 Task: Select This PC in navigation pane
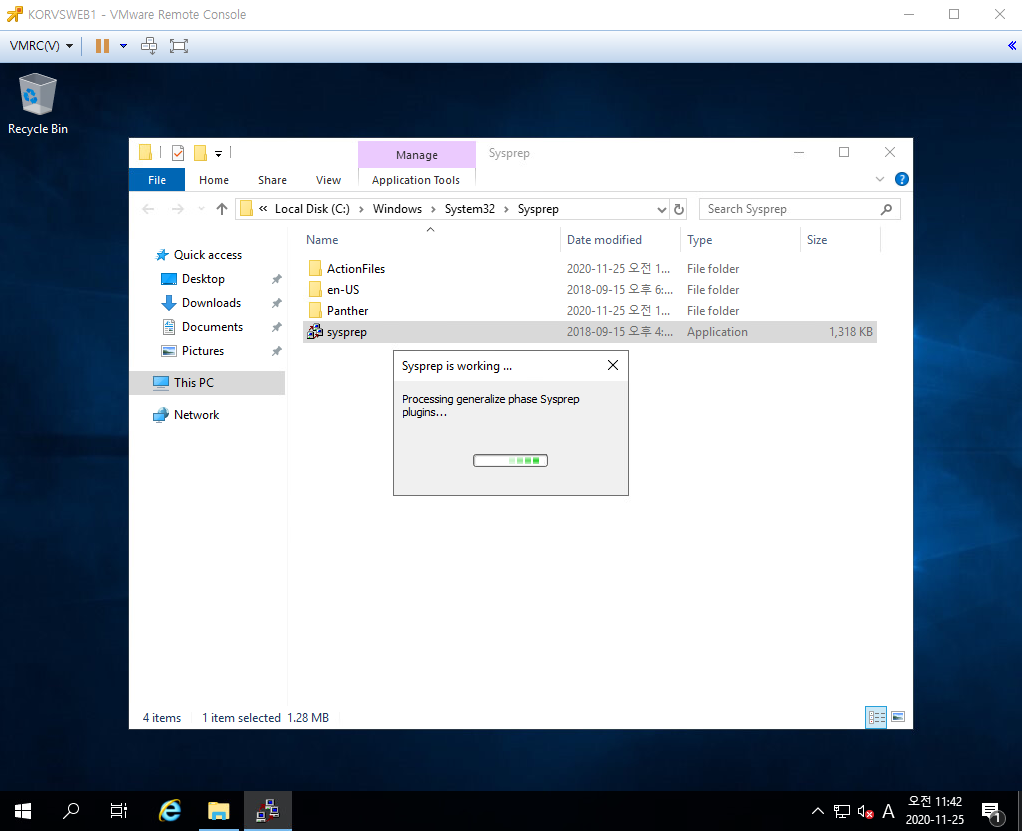207,383
